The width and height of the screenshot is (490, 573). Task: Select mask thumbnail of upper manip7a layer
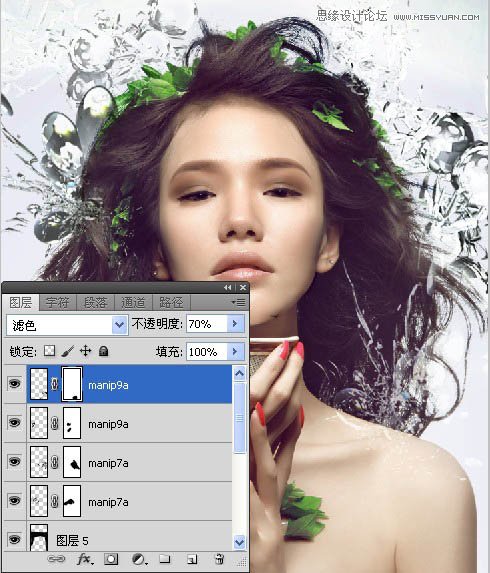72,462
